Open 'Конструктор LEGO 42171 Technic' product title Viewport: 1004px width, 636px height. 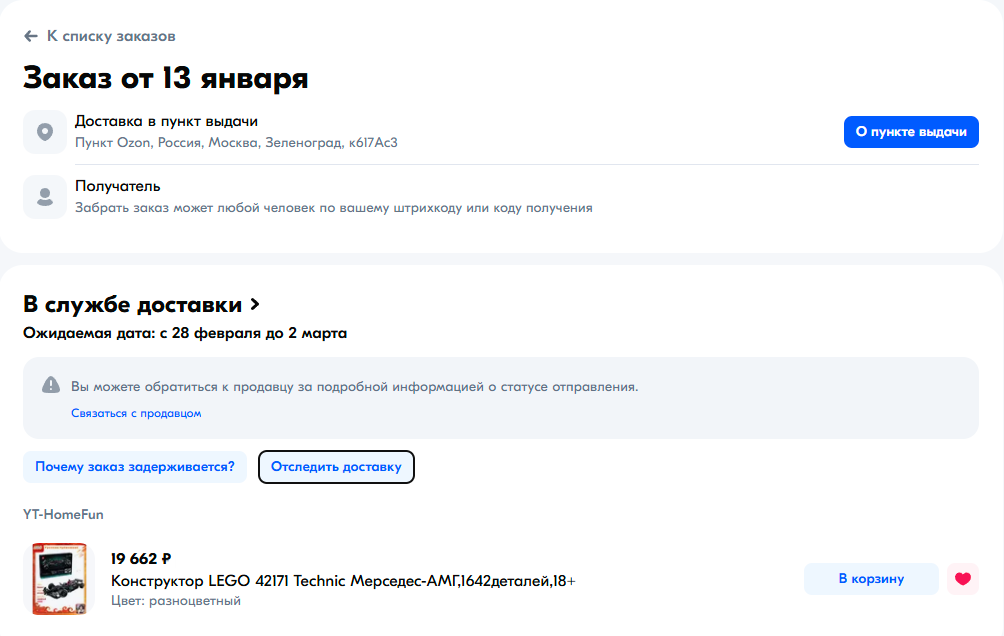click(343, 581)
